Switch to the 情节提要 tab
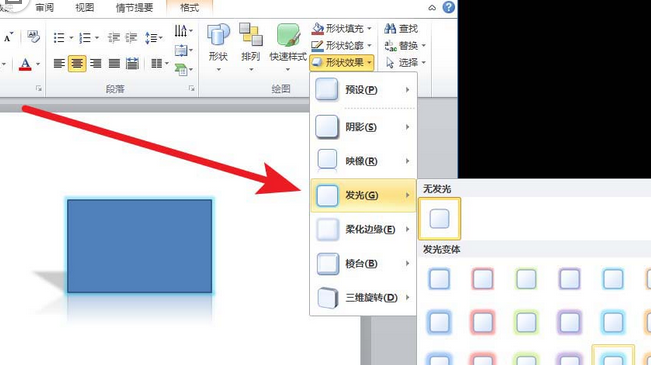 point(134,7)
